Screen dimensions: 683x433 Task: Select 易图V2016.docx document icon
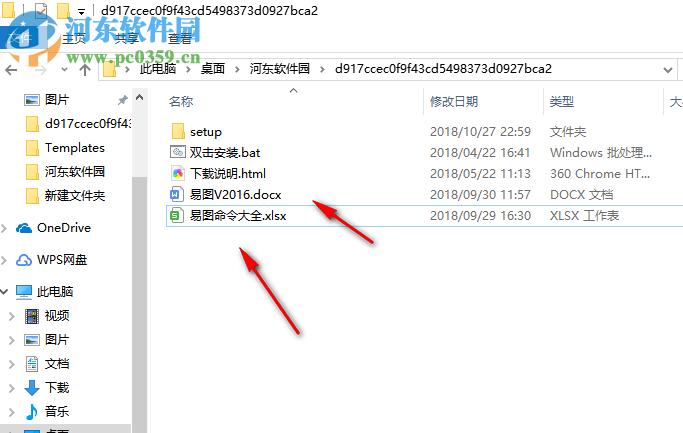point(176,194)
